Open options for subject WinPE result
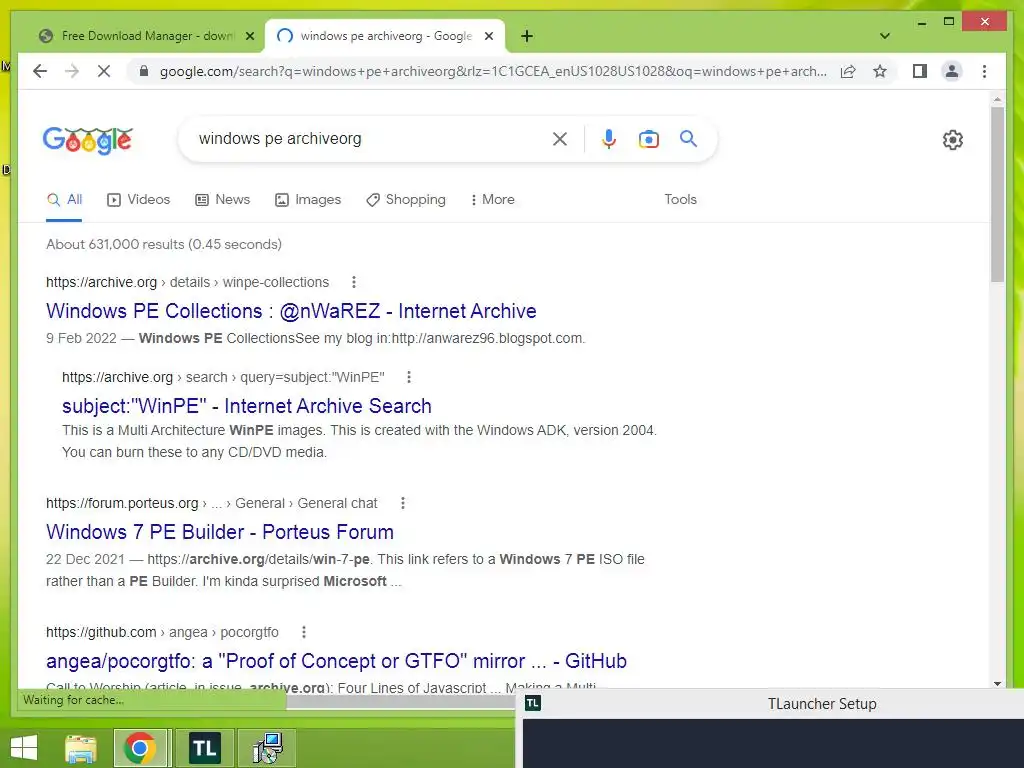The height and width of the screenshot is (768, 1024). click(409, 377)
